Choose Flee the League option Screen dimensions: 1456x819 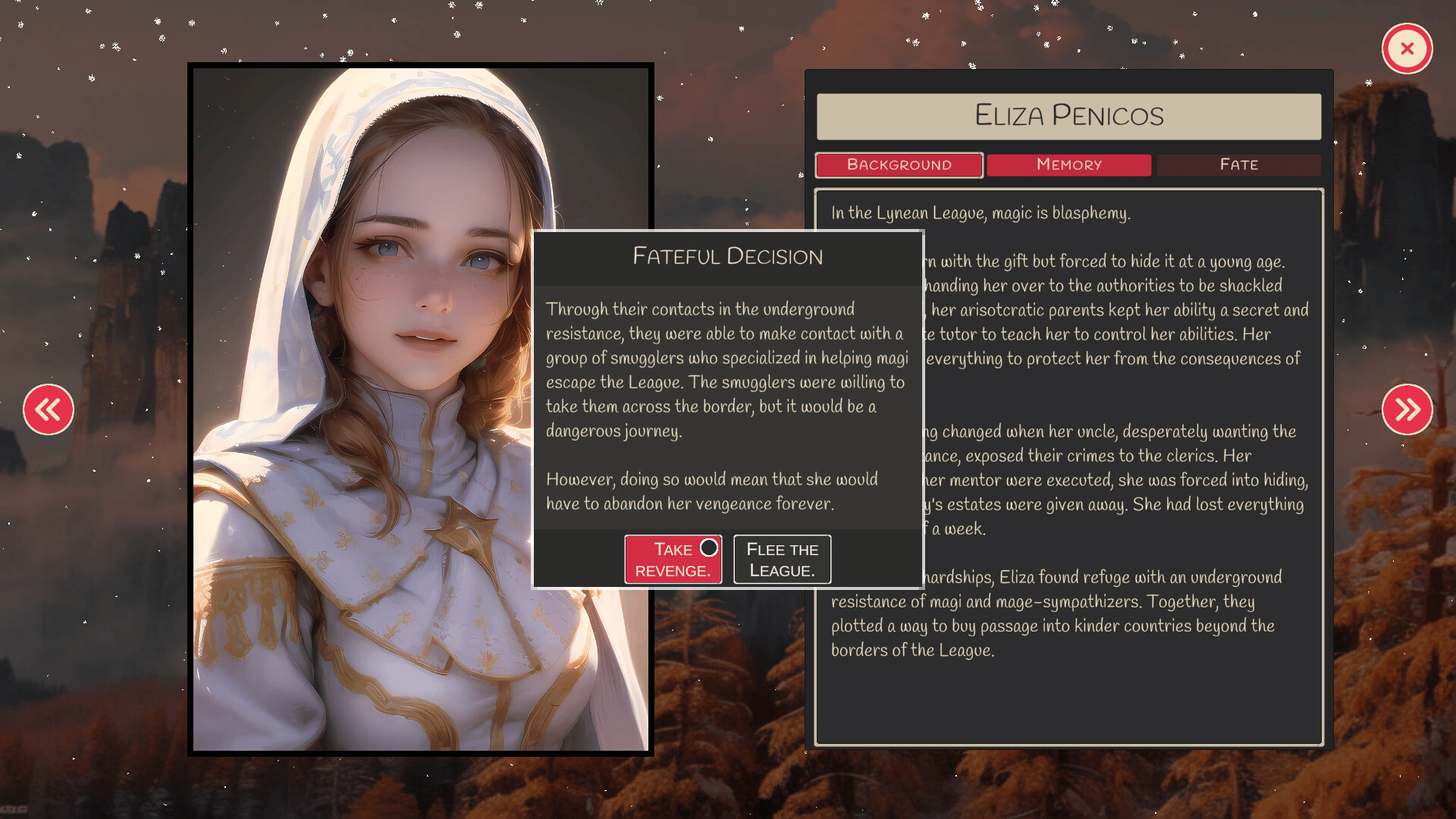point(782,560)
